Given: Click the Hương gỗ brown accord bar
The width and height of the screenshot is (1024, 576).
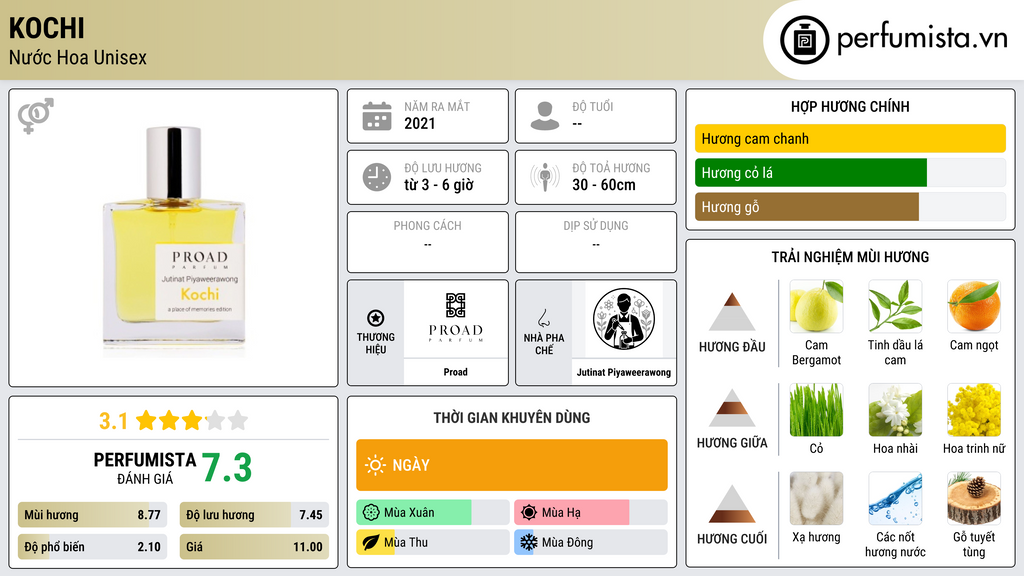Looking at the screenshot, I should [x=850, y=206].
